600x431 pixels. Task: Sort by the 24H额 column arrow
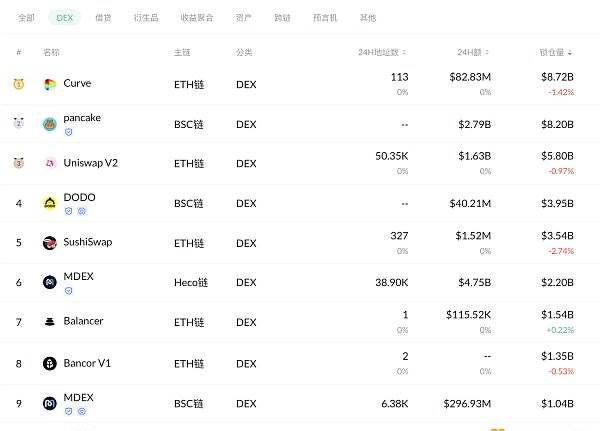[487, 52]
